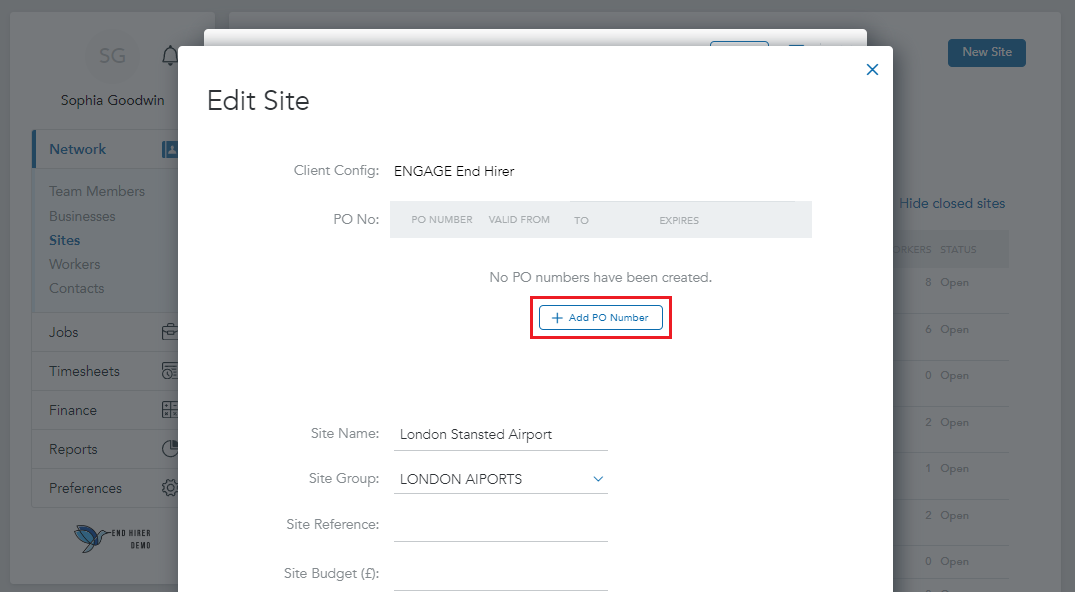This screenshot has width=1075, height=592.
Task: Open the Timesheets section
Action: [x=106, y=371]
